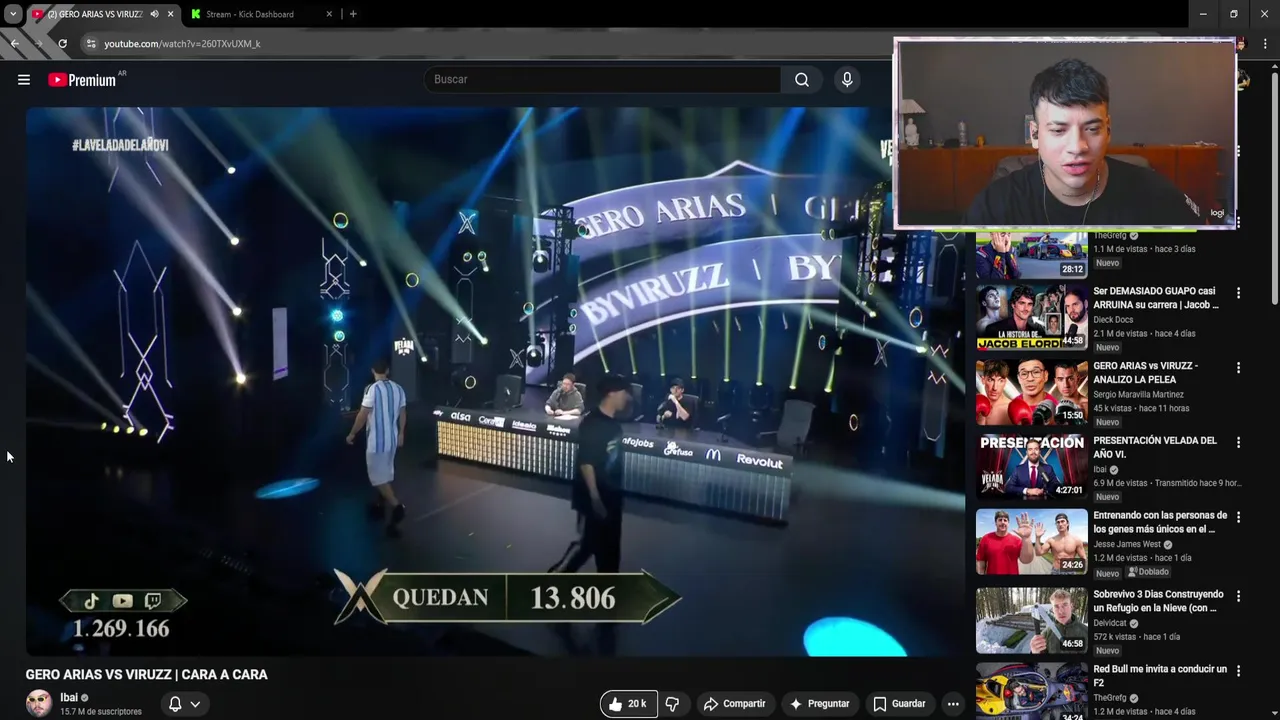This screenshot has width=1280, height=720.
Task: Mute the YouTube tab's audio speaker icon
Action: coord(154,14)
